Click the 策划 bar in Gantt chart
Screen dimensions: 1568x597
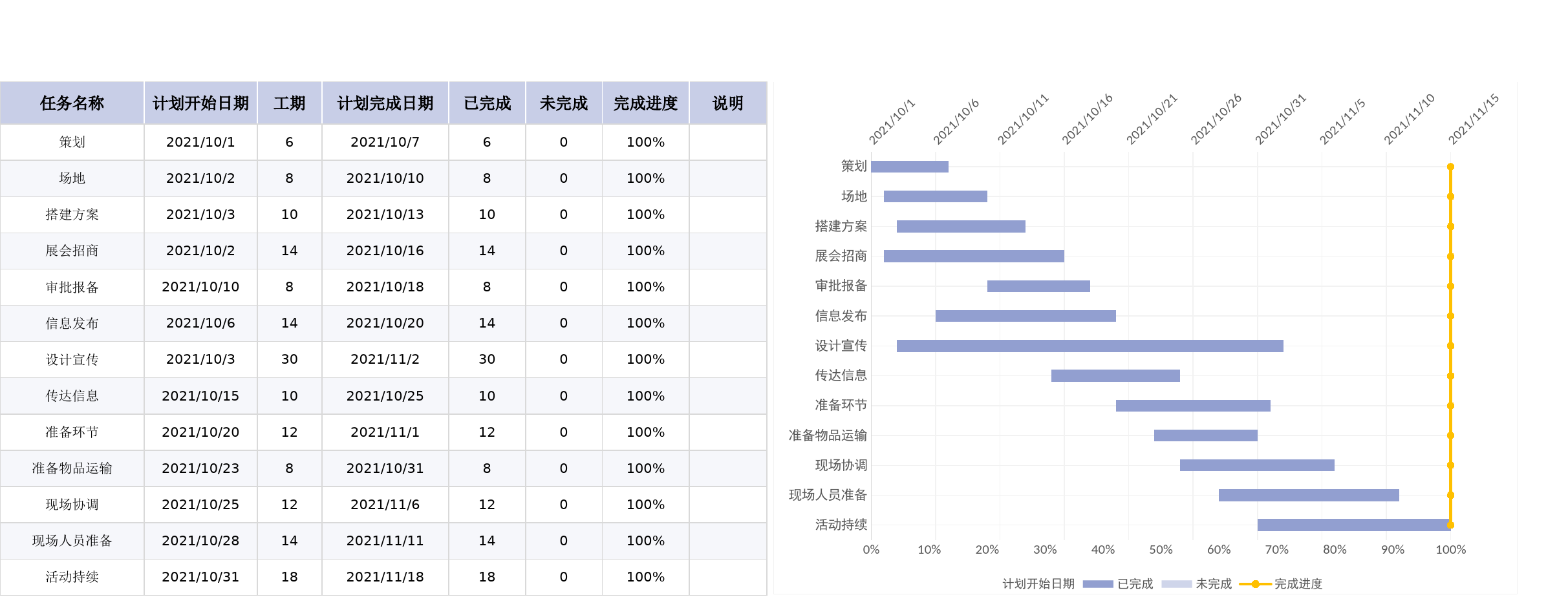pos(910,167)
